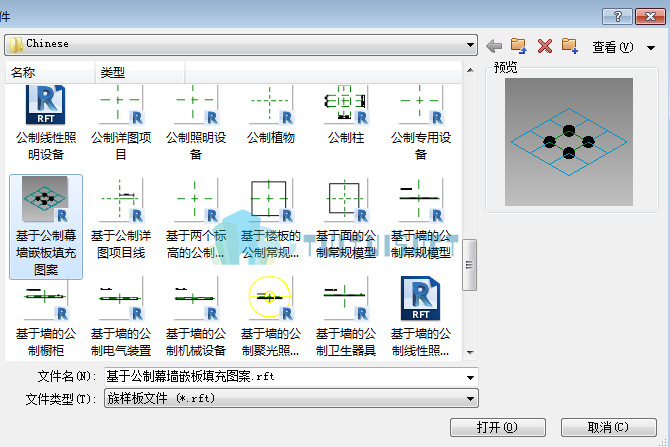This screenshot has height=447, width=670.
Task: Select the 基于墙的公制卫生器具 template file
Action: pyautogui.click(x=346, y=316)
